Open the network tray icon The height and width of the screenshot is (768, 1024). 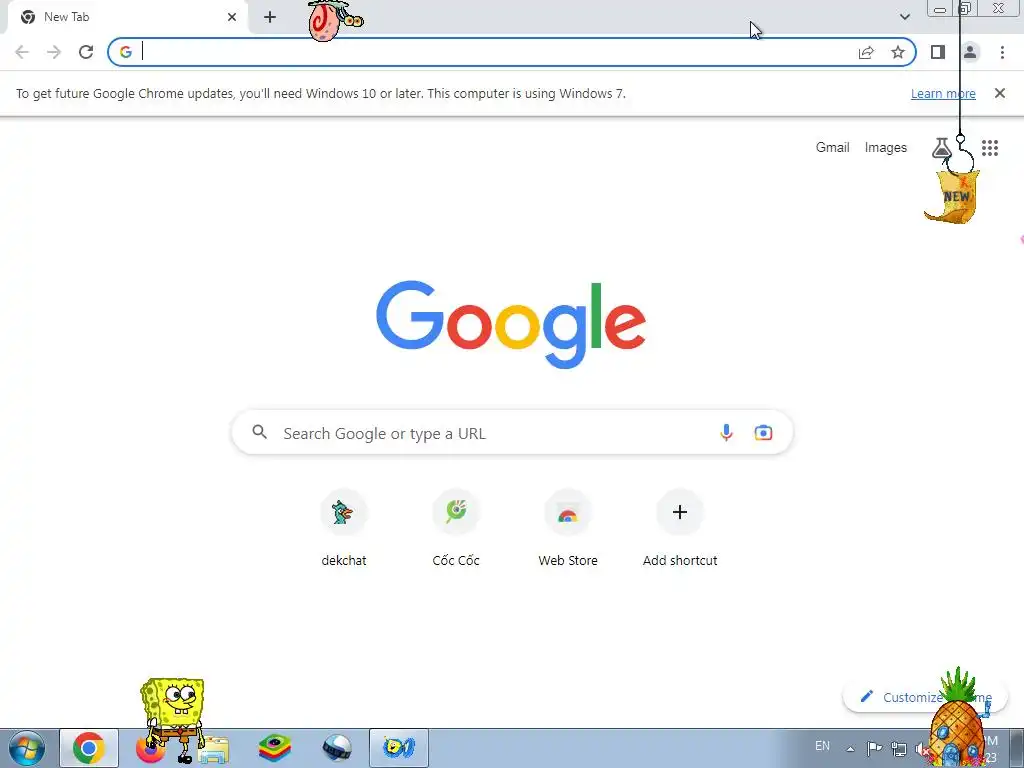[899, 749]
